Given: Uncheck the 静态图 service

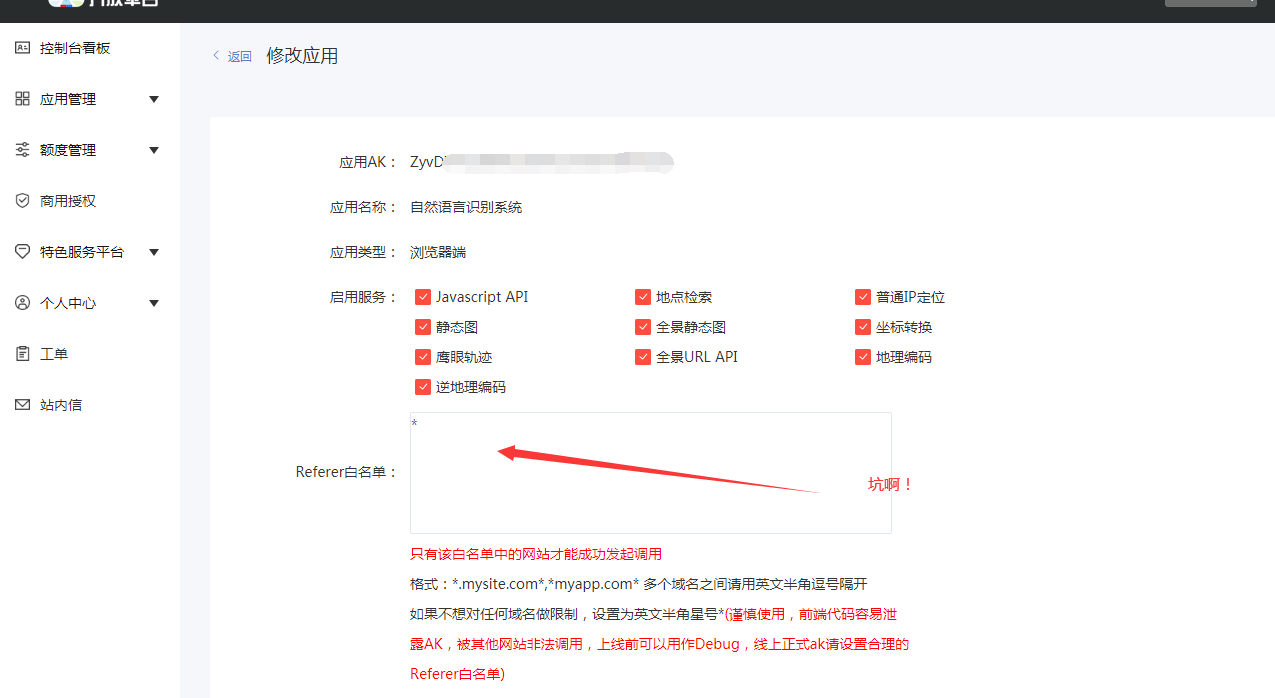Looking at the screenshot, I should (423, 326).
